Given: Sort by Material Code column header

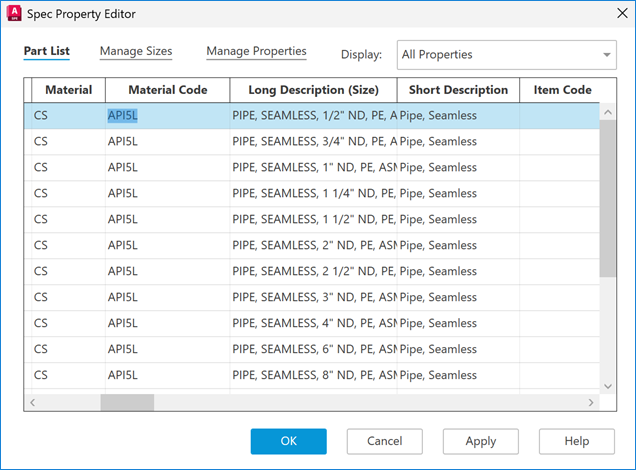Looking at the screenshot, I should point(167,90).
